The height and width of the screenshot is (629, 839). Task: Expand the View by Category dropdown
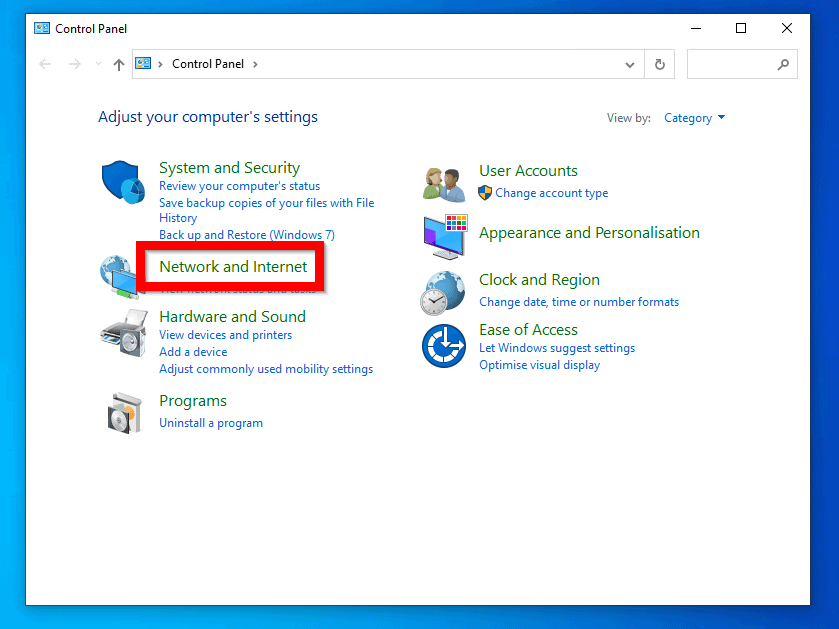click(x=694, y=118)
